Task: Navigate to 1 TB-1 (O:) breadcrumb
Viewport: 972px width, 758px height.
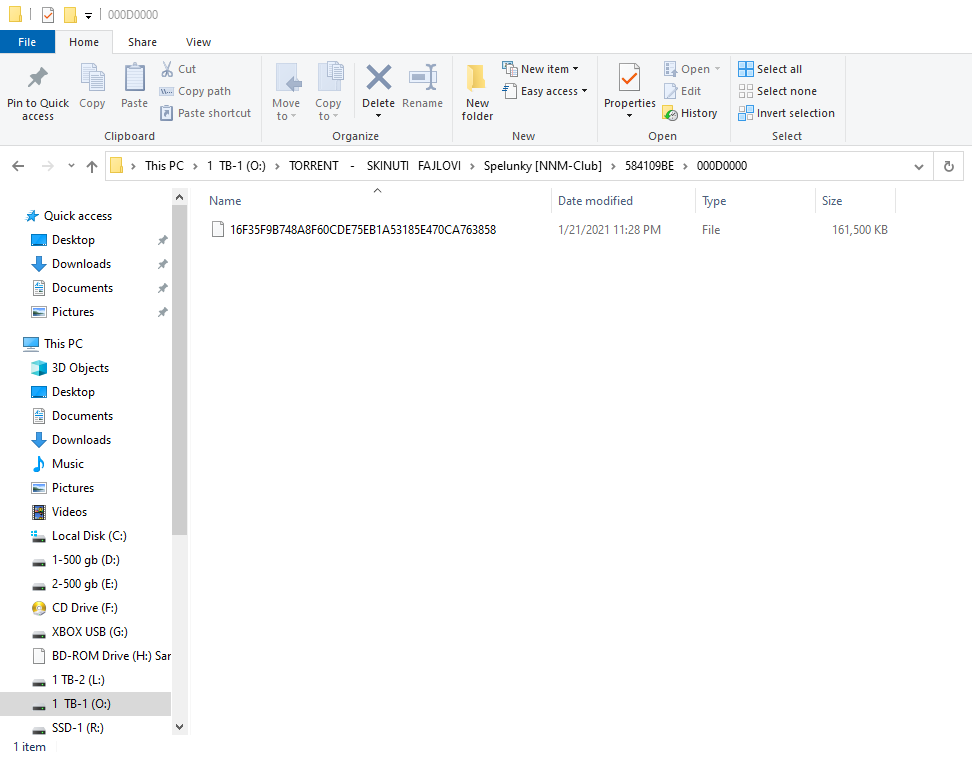Action: (x=236, y=166)
